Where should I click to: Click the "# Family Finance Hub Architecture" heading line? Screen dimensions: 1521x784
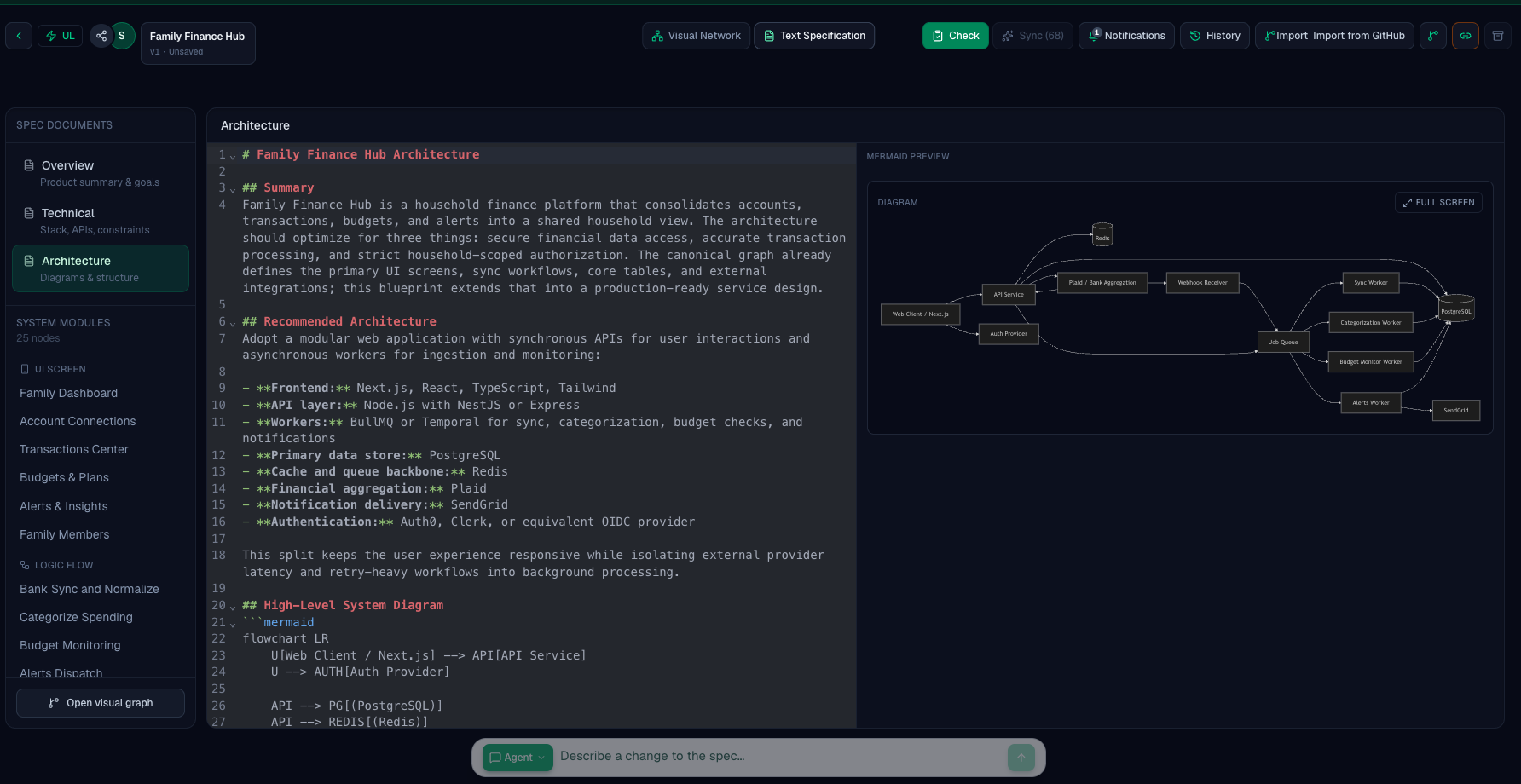tap(361, 154)
